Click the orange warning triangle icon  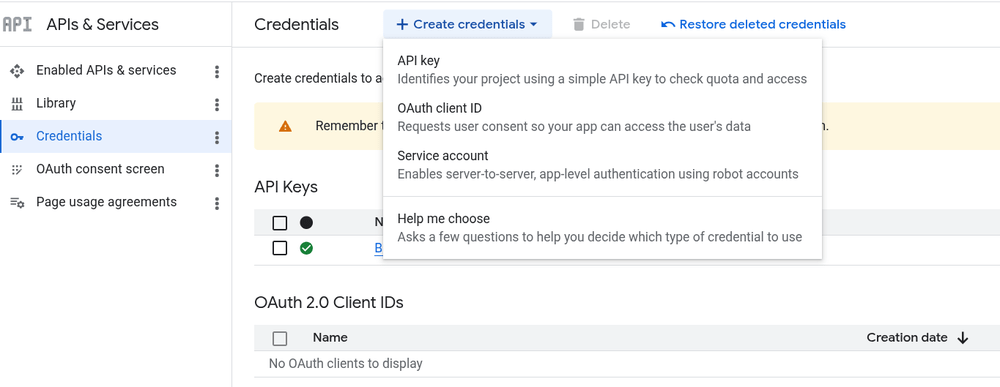click(285, 126)
